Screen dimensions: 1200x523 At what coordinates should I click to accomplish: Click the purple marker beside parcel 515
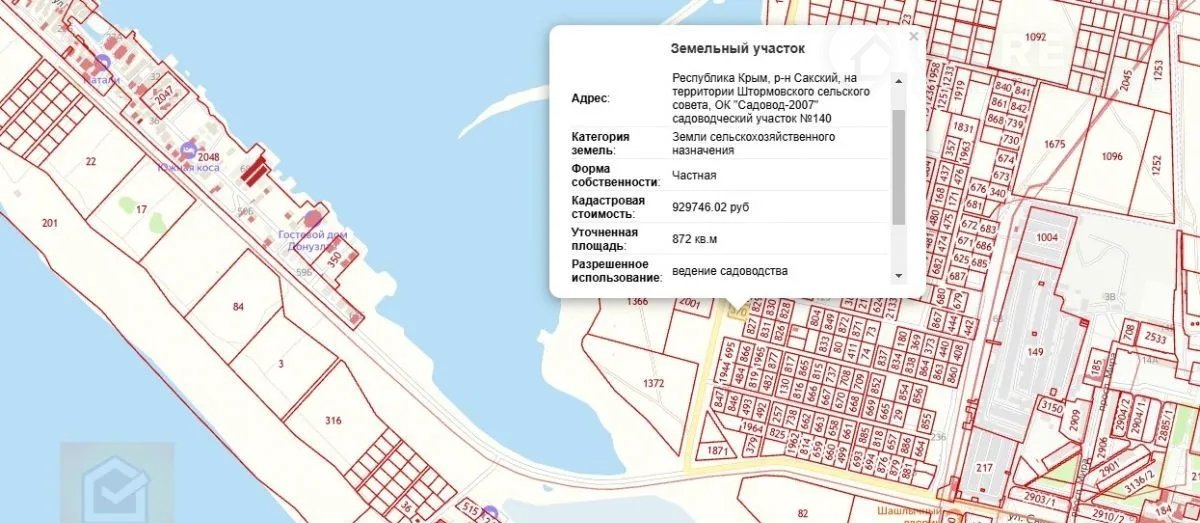(489, 512)
